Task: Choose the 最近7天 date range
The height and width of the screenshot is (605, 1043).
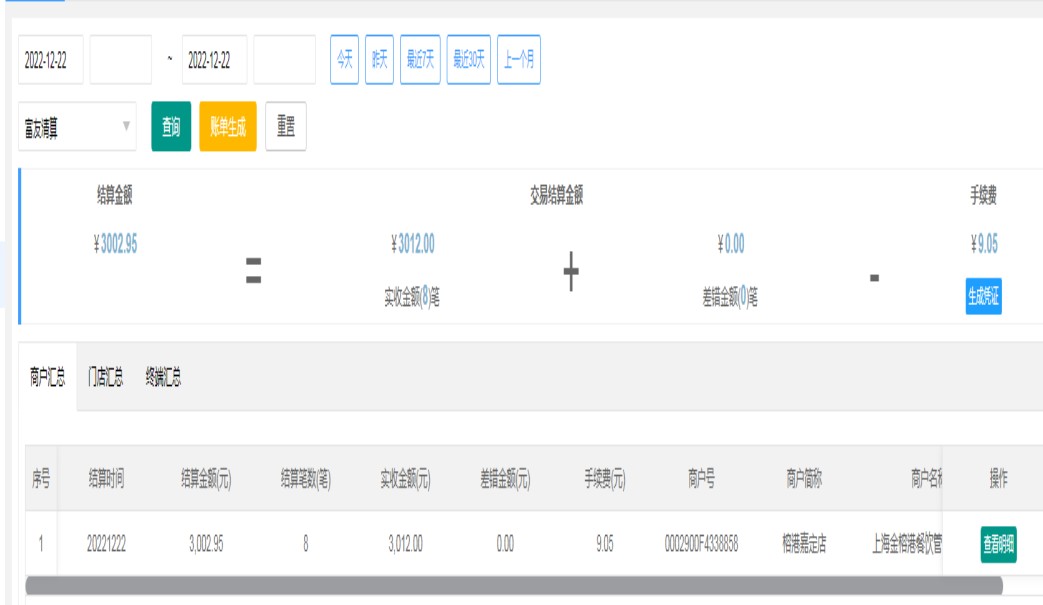Action: click(420, 60)
